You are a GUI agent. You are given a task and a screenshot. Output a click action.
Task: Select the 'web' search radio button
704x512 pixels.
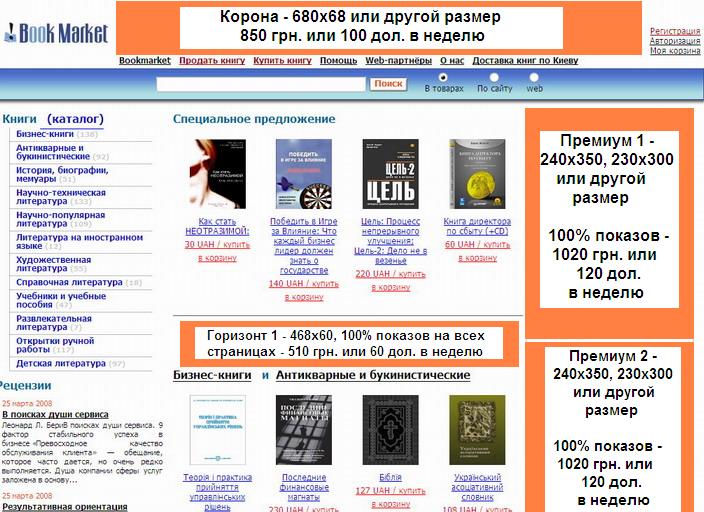(534, 77)
